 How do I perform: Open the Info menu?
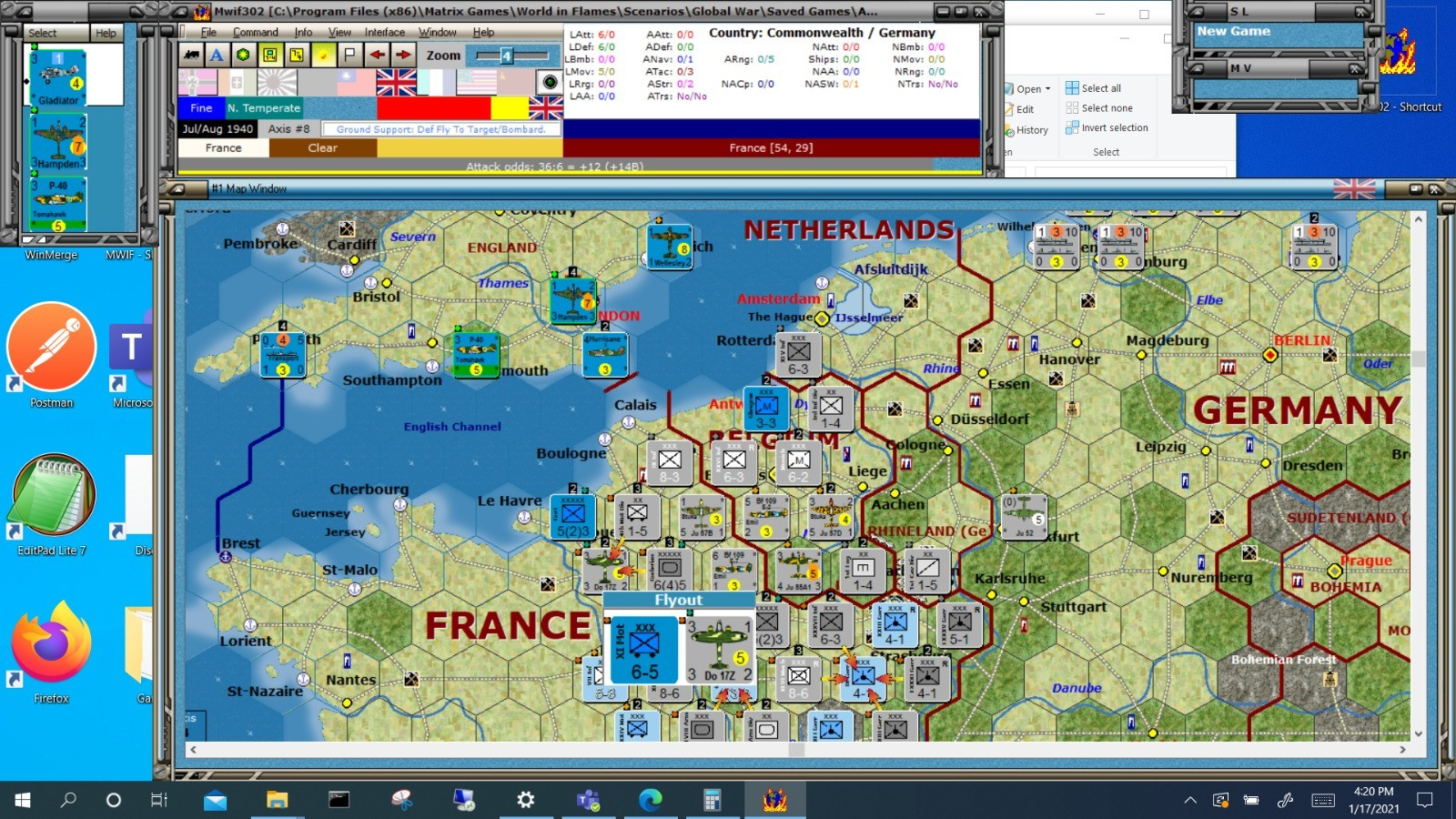(303, 32)
